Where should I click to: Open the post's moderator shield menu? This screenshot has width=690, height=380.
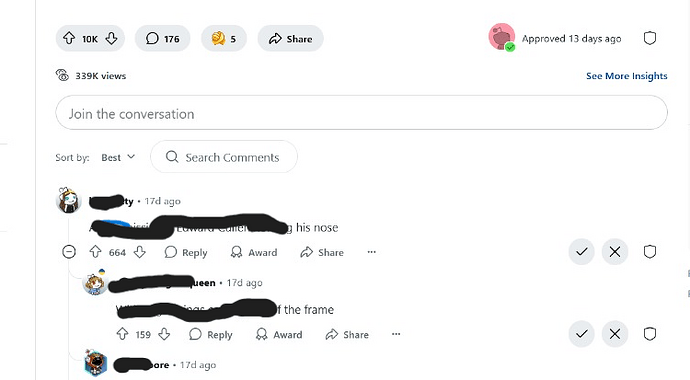(x=650, y=38)
